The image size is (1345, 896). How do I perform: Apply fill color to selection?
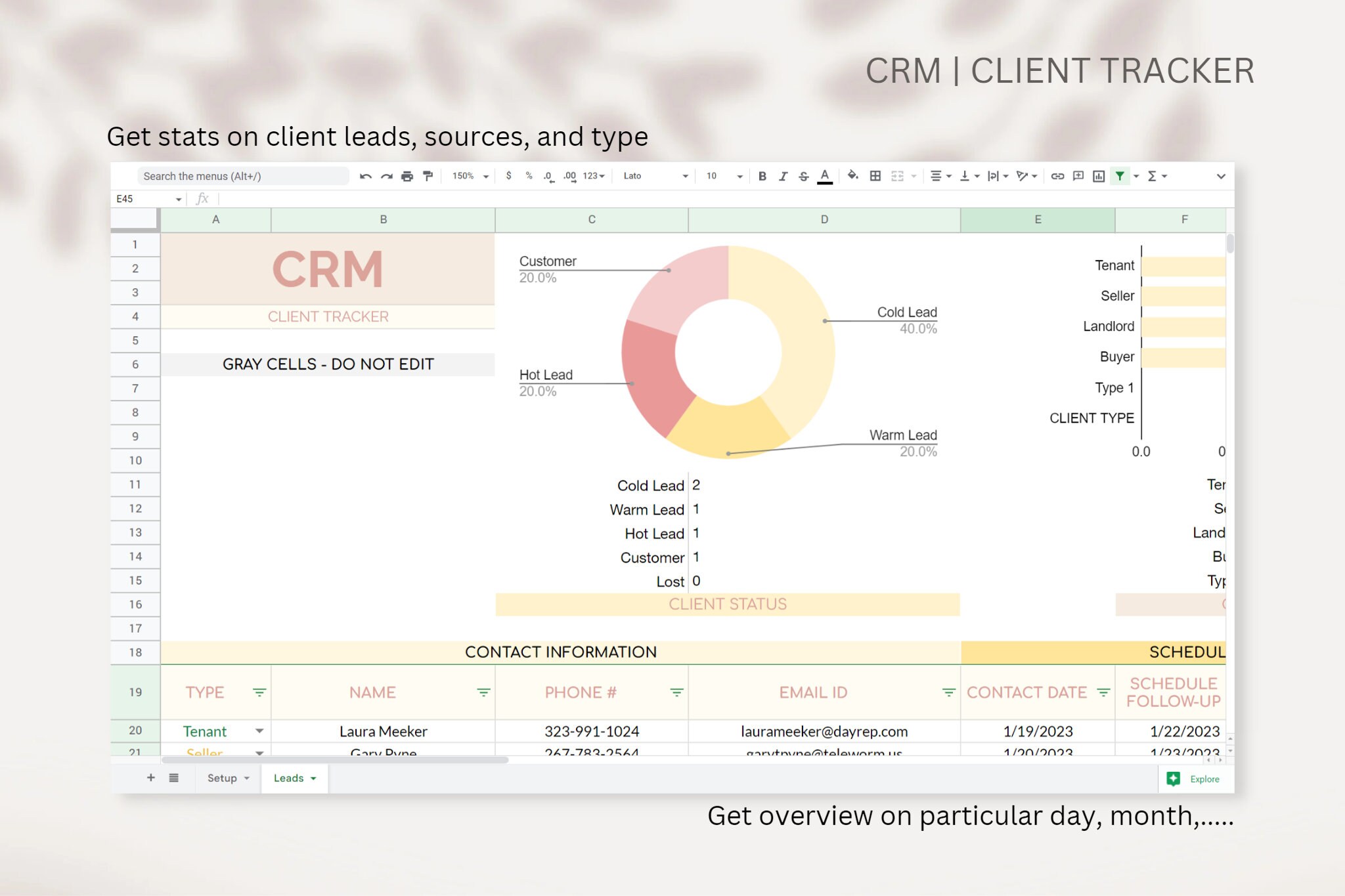(852, 175)
